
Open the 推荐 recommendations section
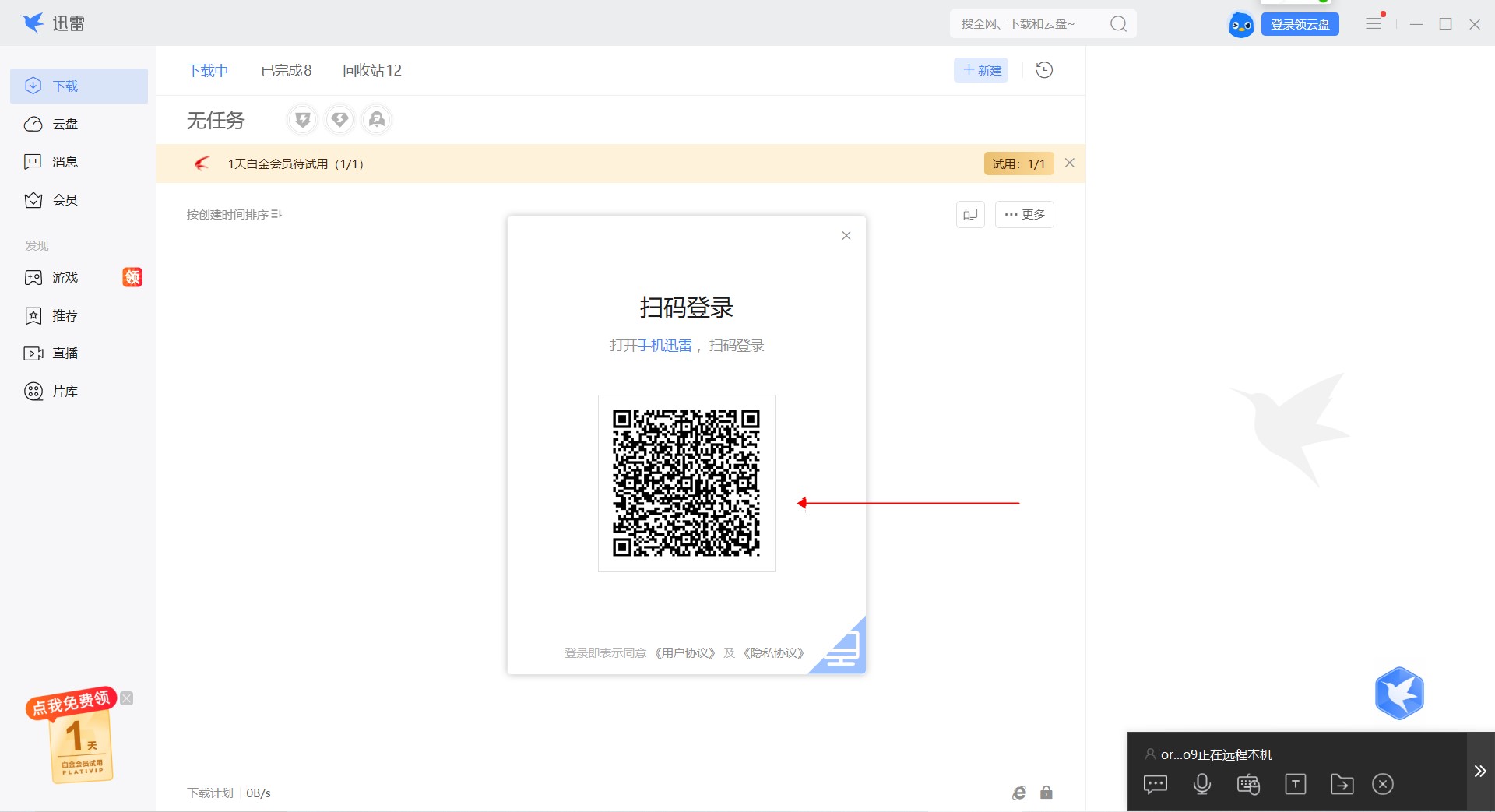tap(79, 315)
